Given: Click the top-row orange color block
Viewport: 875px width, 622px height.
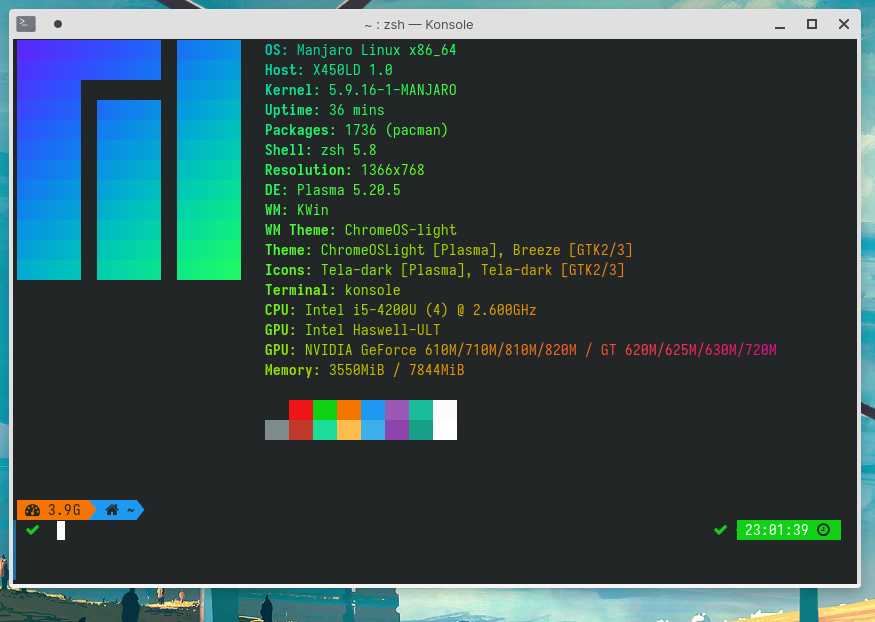Looking at the screenshot, I should click(349, 409).
